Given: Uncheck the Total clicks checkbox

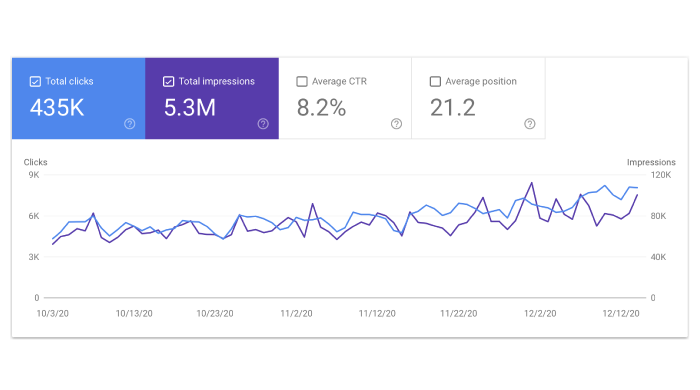Looking at the screenshot, I should click(x=35, y=81).
